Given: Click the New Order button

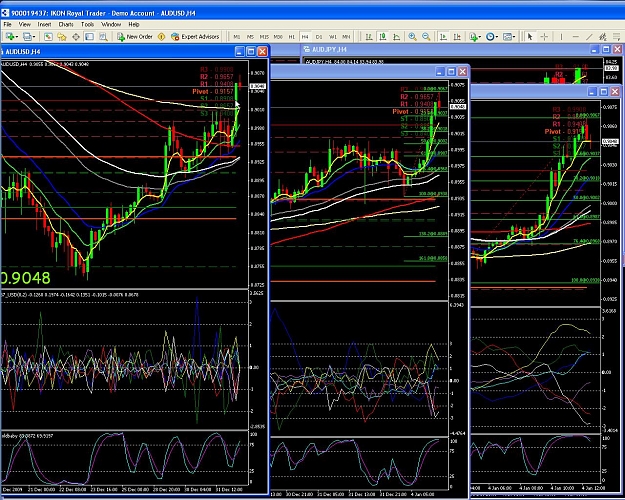Looking at the screenshot, I should pos(134,37).
